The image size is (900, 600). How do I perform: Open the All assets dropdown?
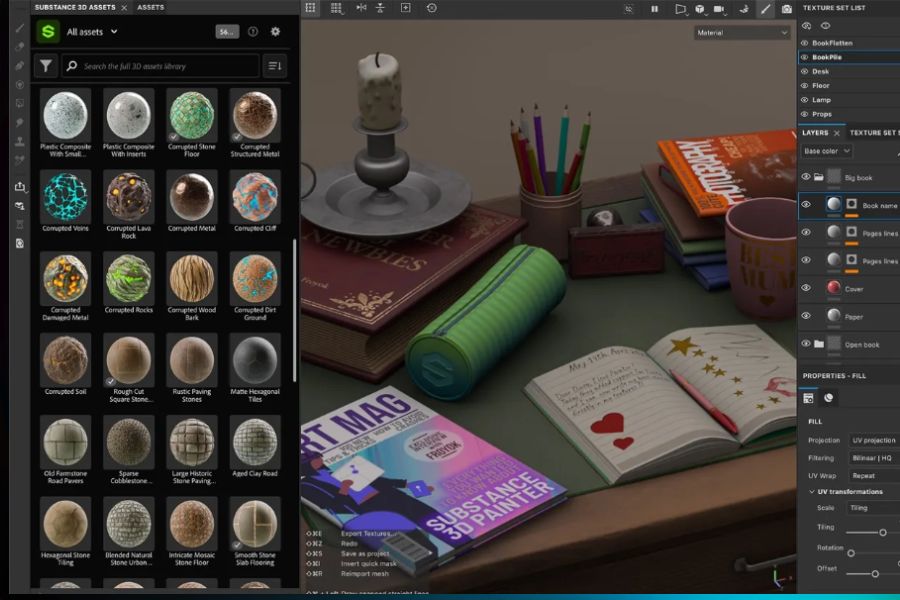92,32
